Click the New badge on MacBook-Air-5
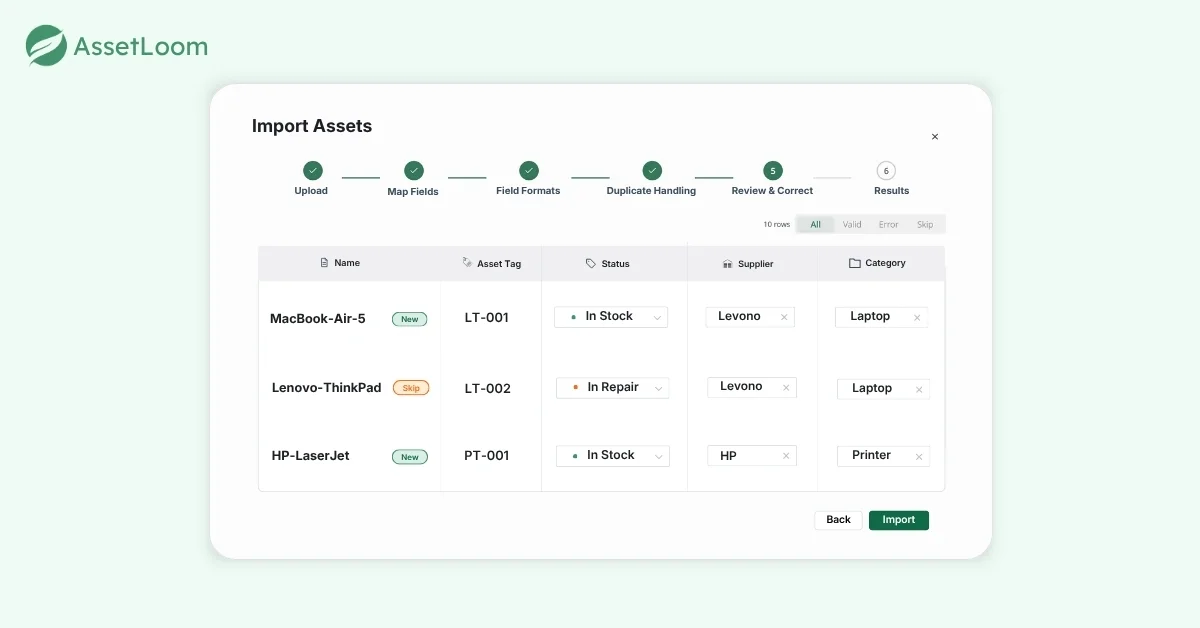The width and height of the screenshot is (1200, 628). pos(410,320)
